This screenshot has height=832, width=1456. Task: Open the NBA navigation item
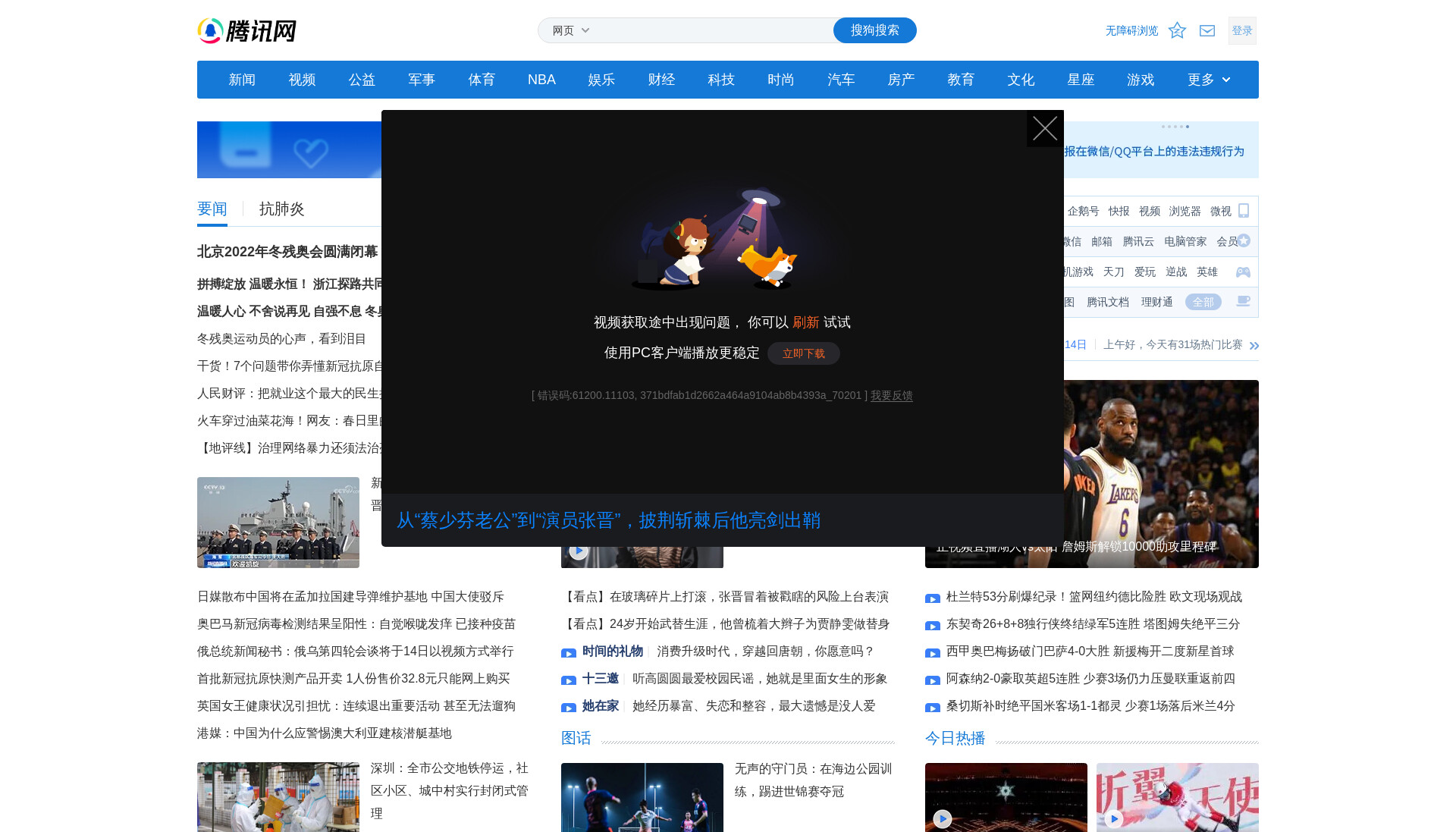[x=541, y=80]
